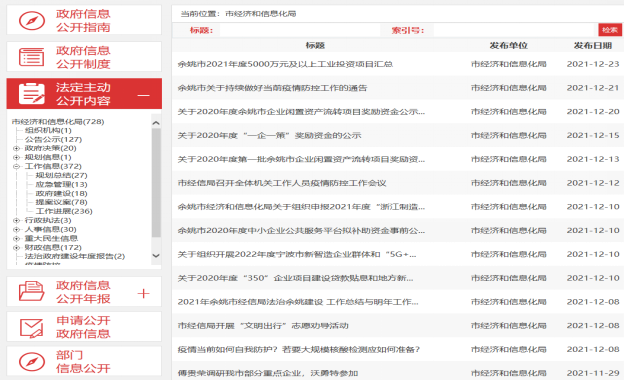Click the 发布单位 column header
The width and height of the screenshot is (625, 380).
(x=509, y=46)
